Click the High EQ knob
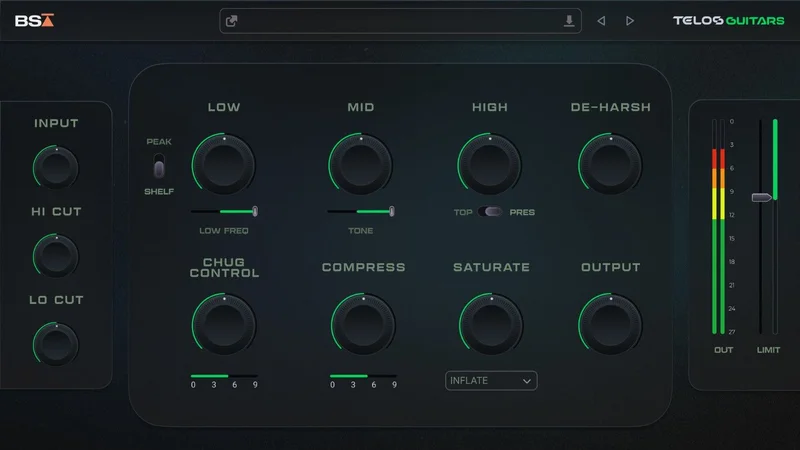 pos(489,164)
